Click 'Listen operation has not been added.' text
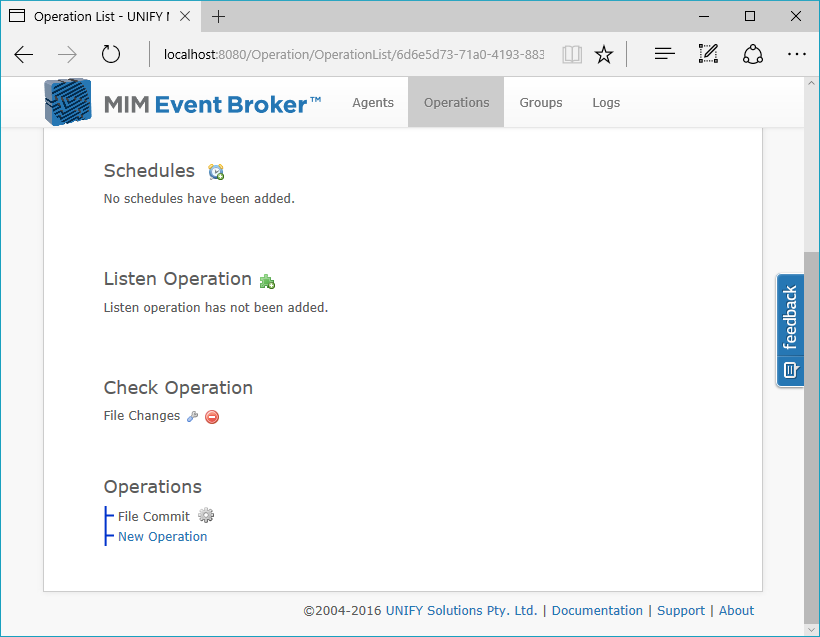This screenshot has height=637, width=820. click(216, 308)
